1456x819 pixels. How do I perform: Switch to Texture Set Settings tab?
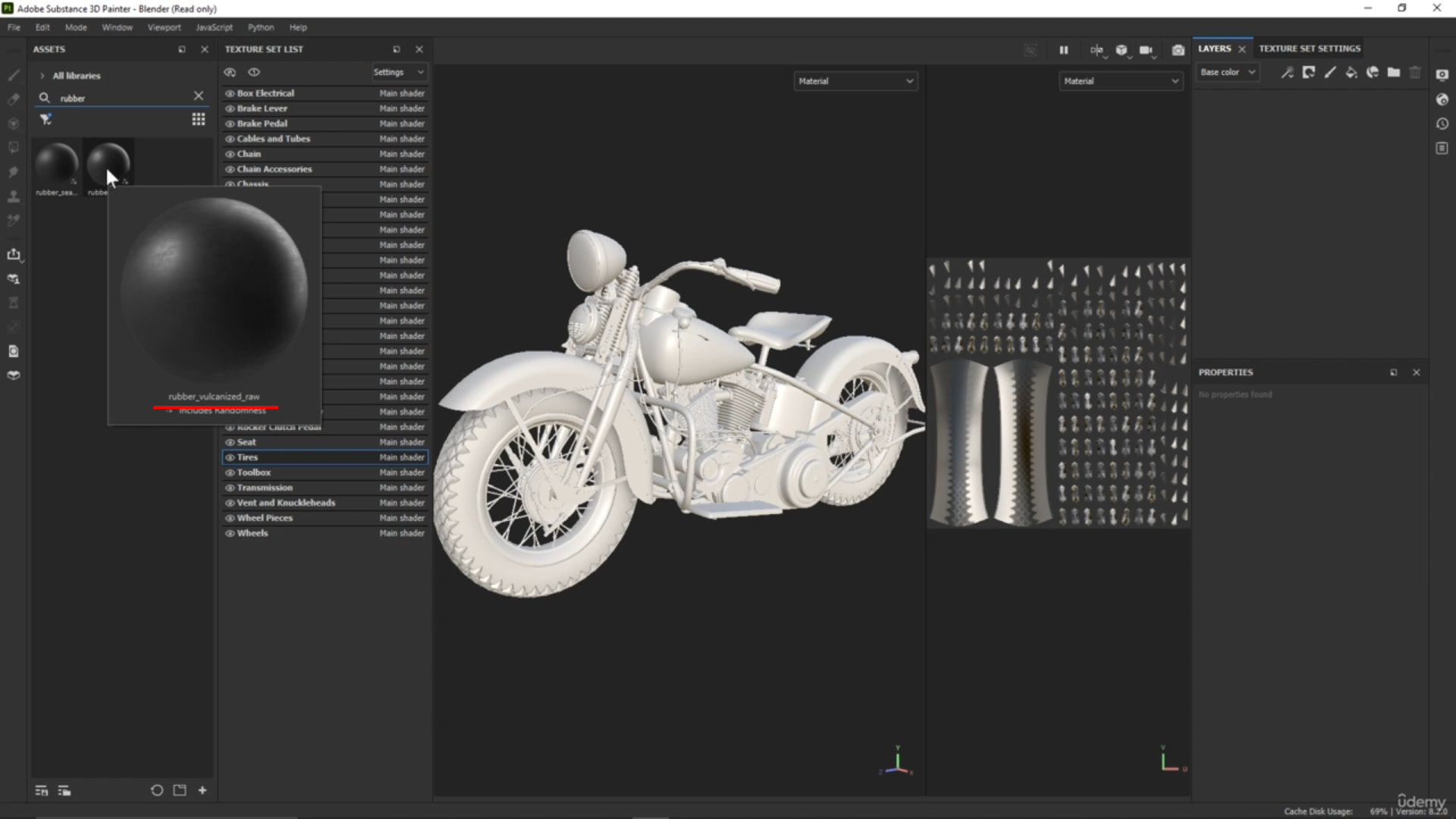(1309, 49)
